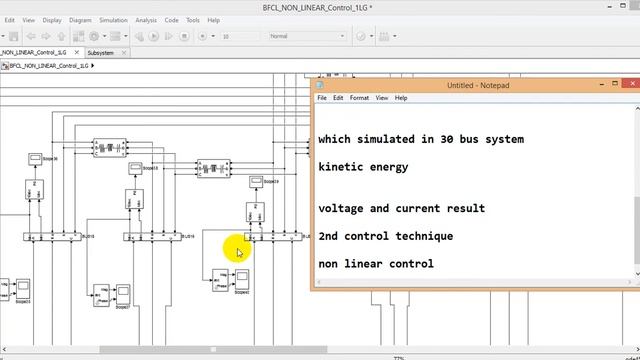
Task: Click the Model Advisor checkmark icon
Action: pyautogui.click(x=360, y=36)
